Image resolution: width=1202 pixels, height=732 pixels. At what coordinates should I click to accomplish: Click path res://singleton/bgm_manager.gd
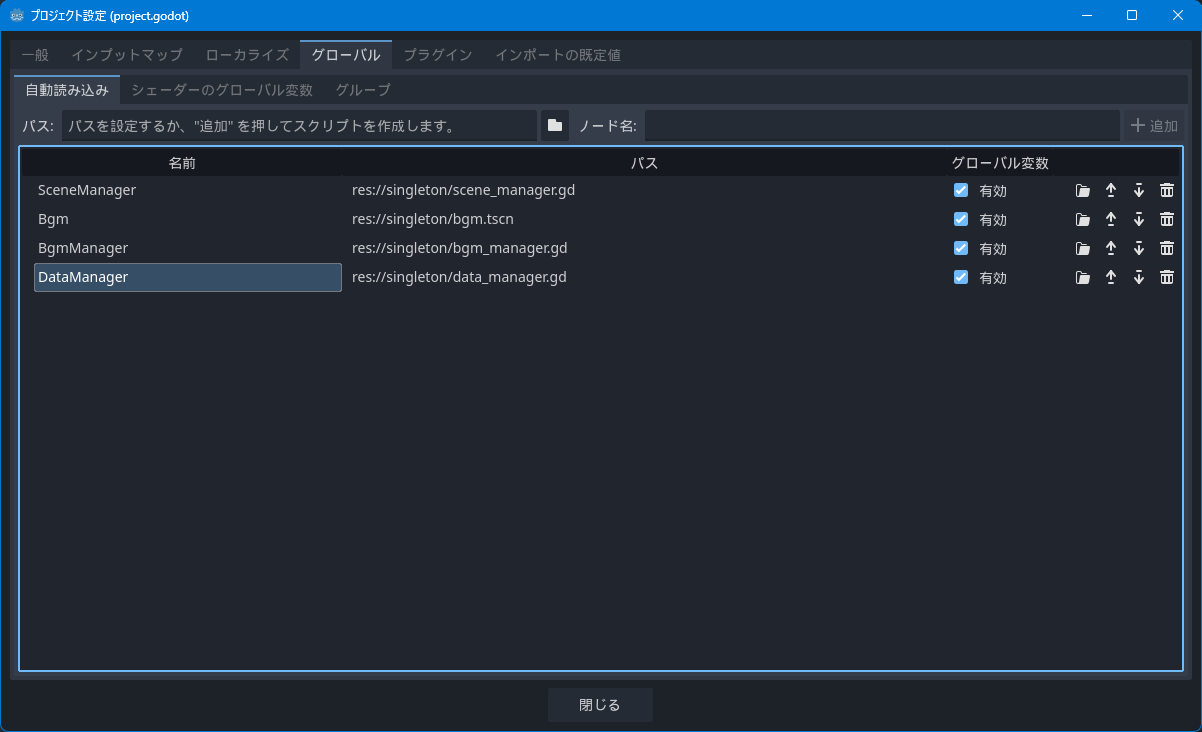(x=459, y=248)
